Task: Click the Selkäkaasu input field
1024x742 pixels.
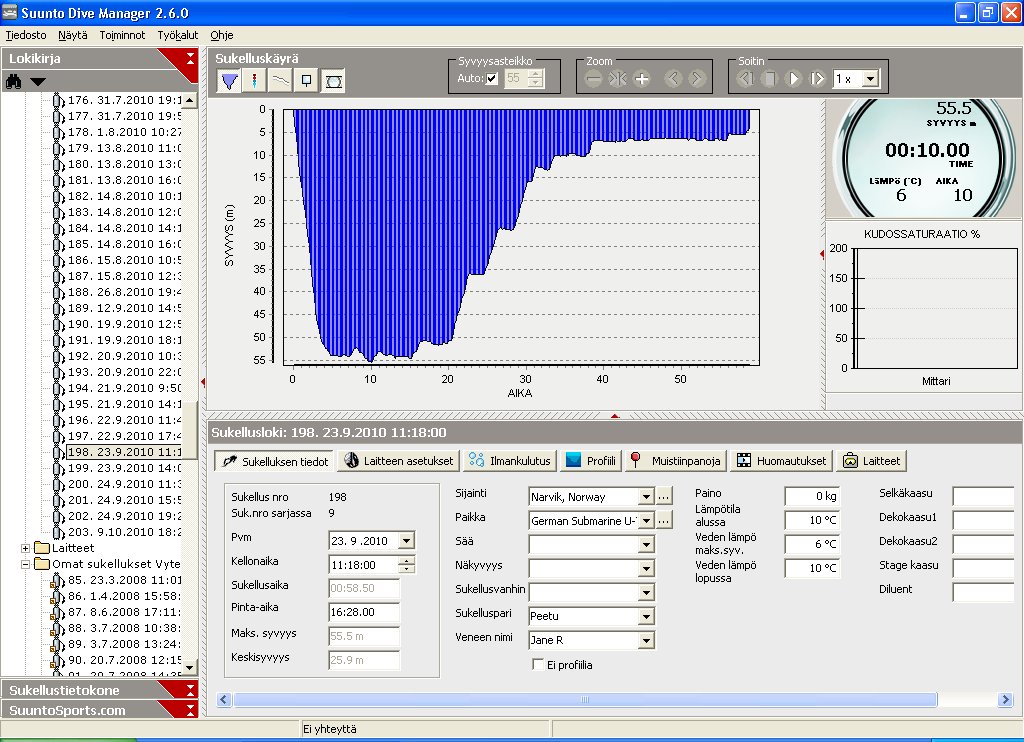Action: (983, 496)
